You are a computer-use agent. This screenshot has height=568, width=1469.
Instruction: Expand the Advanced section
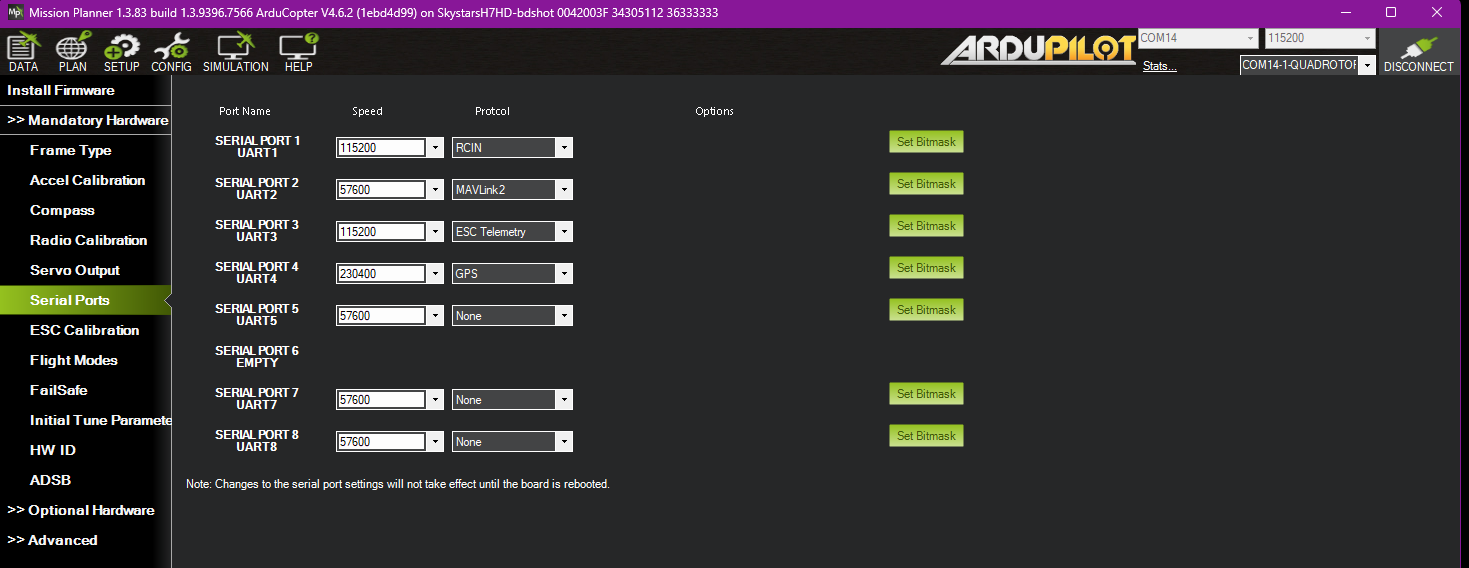[53, 540]
